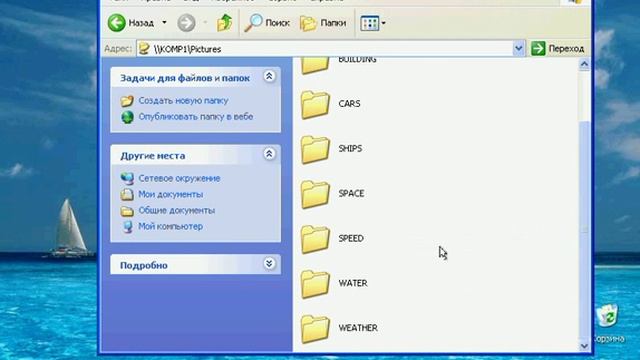Select the SHIPS folder icon
The image size is (640, 360).
(x=315, y=149)
